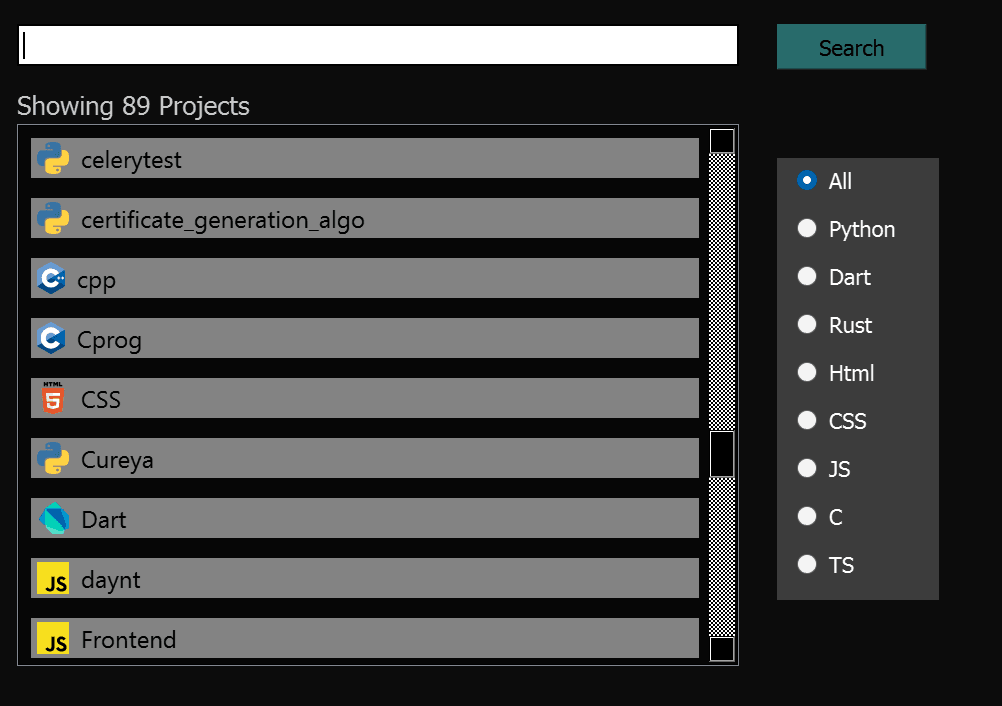Open the Cprog project entry

pyautogui.click(x=365, y=339)
